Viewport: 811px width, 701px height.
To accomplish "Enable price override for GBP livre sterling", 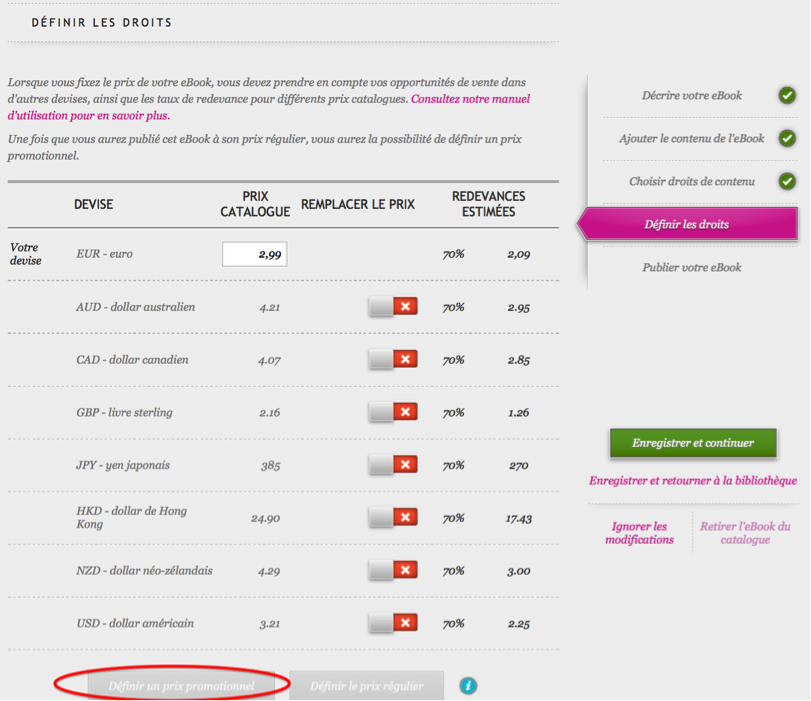I will pos(393,412).
